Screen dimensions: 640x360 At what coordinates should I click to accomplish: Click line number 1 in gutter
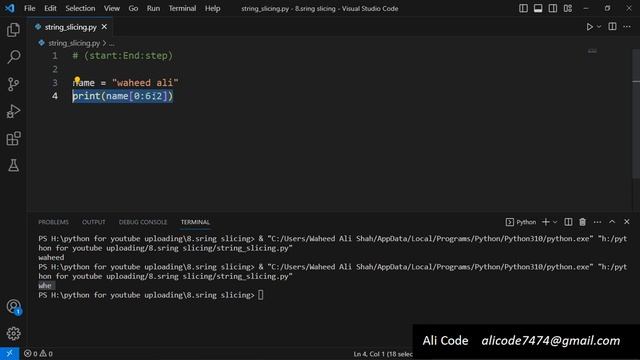pyautogui.click(x=55, y=56)
